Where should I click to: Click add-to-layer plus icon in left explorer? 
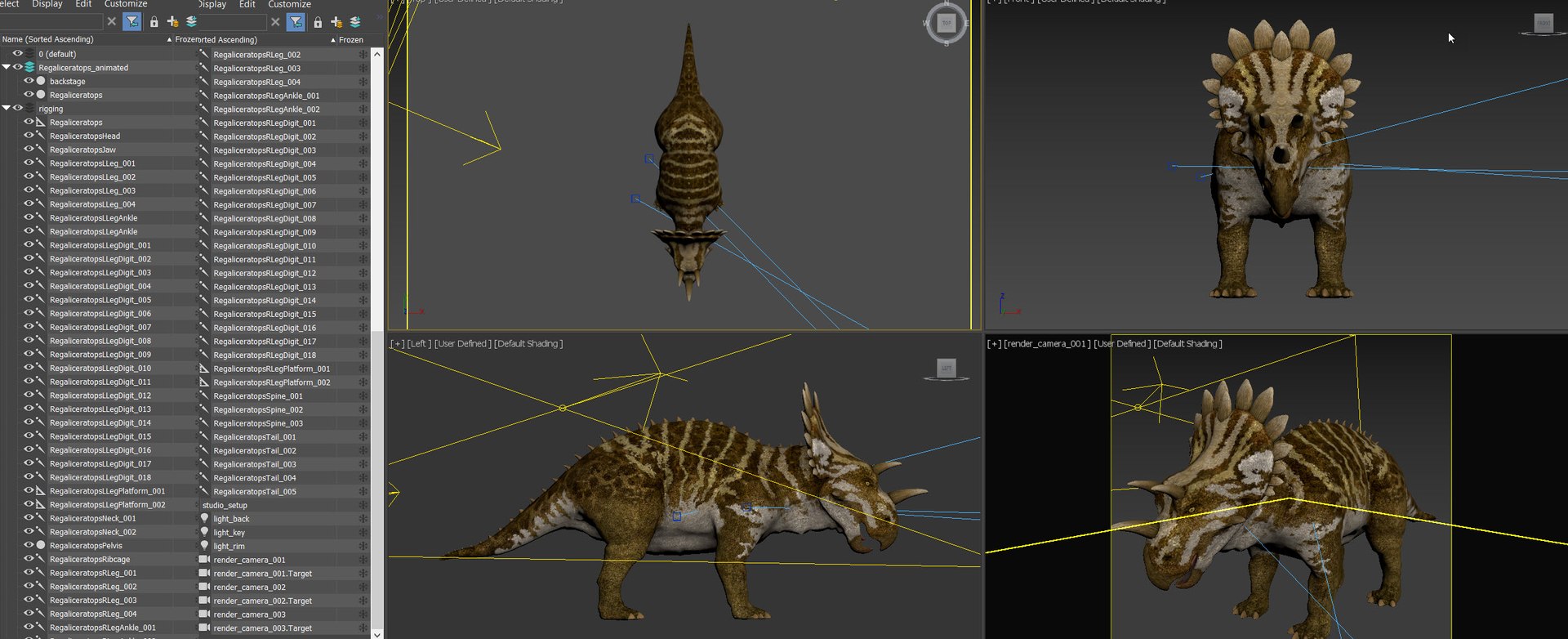pyautogui.click(x=172, y=22)
